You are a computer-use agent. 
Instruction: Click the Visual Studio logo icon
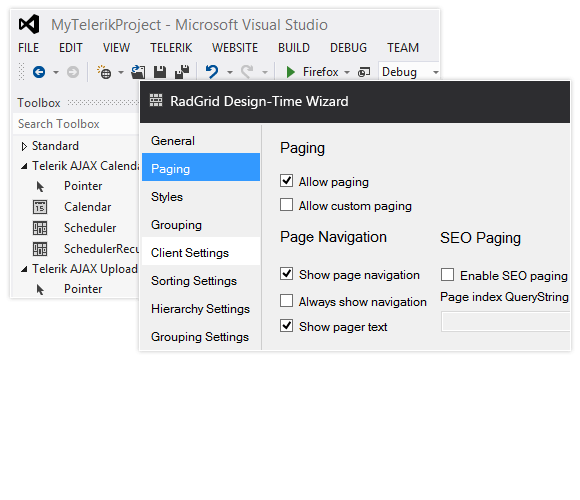coord(29,24)
